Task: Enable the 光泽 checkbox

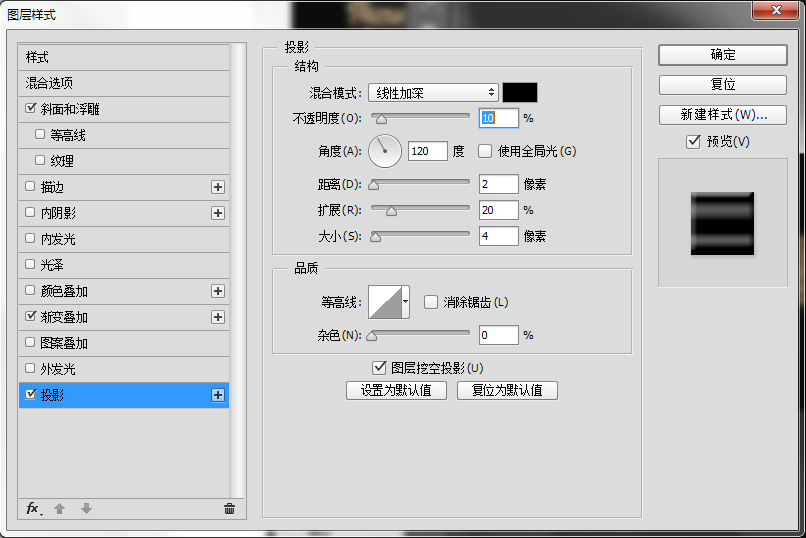Action: pos(30,264)
